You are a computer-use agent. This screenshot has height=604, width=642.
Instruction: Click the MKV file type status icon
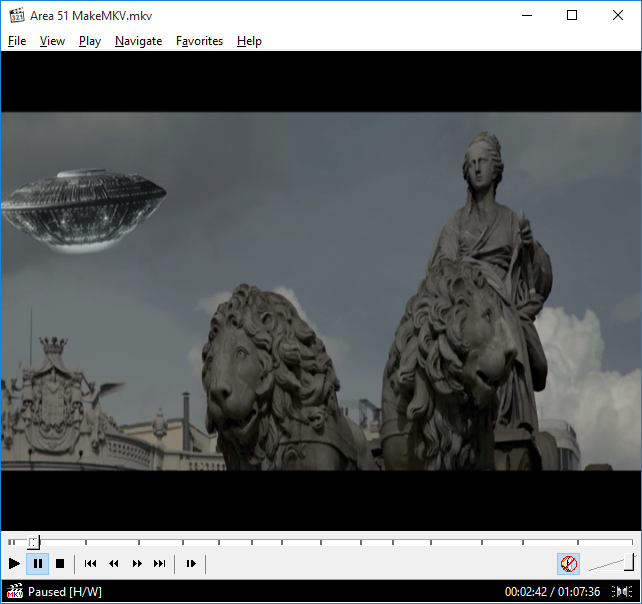click(x=15, y=591)
